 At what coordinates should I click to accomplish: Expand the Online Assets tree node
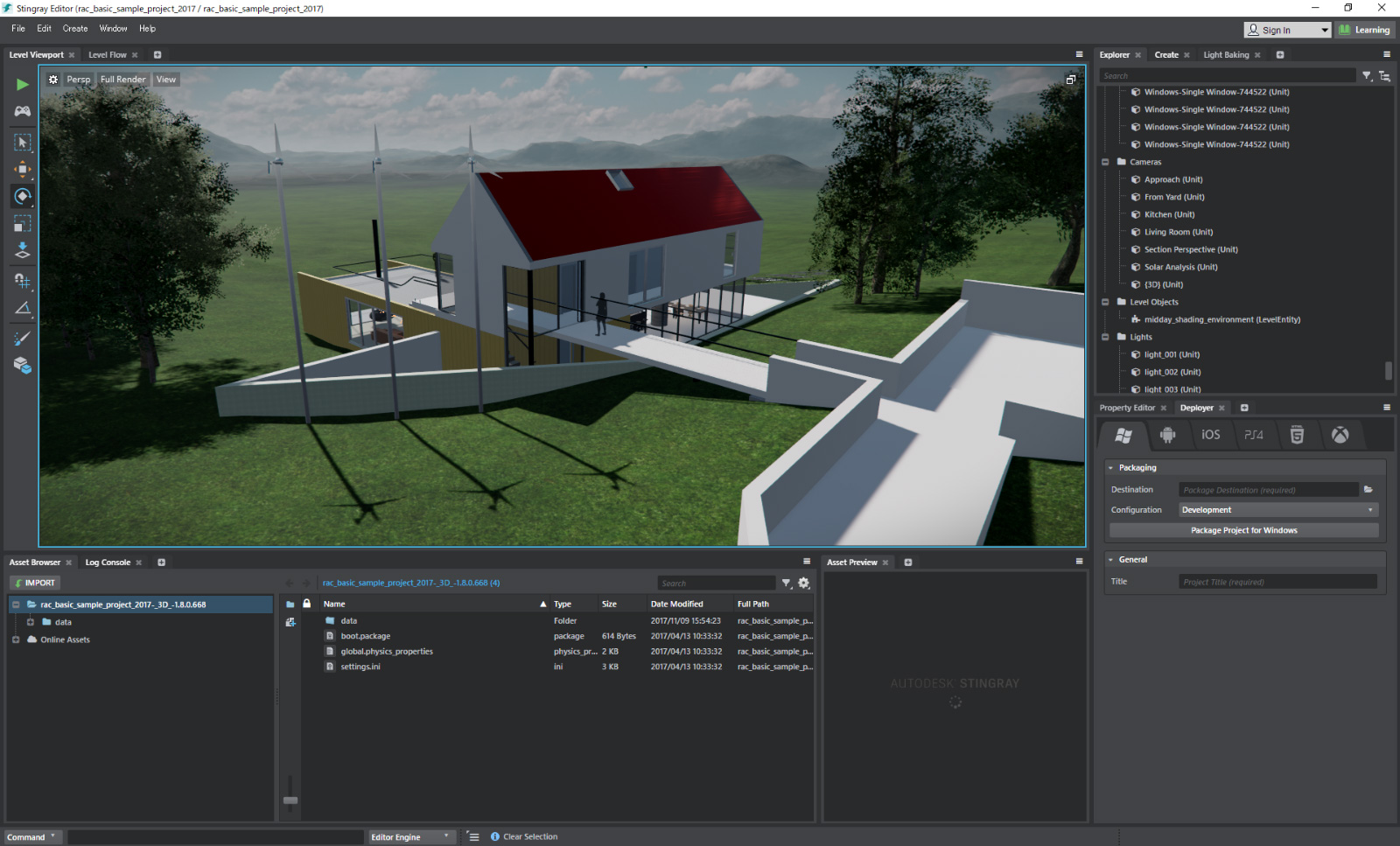[16, 640]
